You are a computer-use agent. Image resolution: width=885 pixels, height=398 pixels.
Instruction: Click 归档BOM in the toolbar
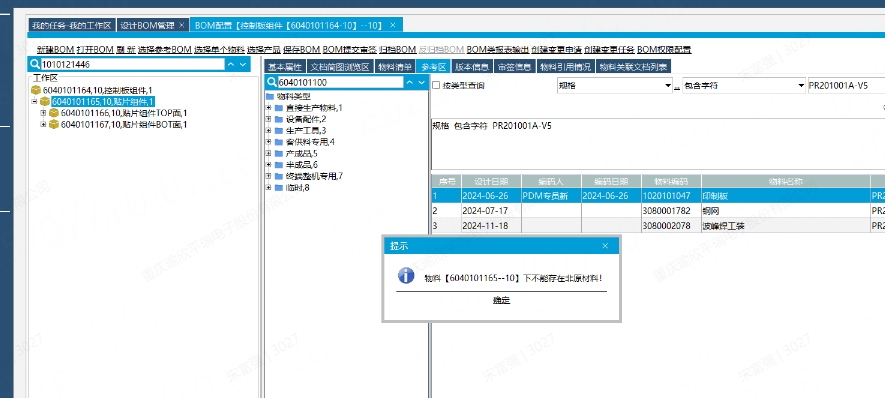(397, 50)
